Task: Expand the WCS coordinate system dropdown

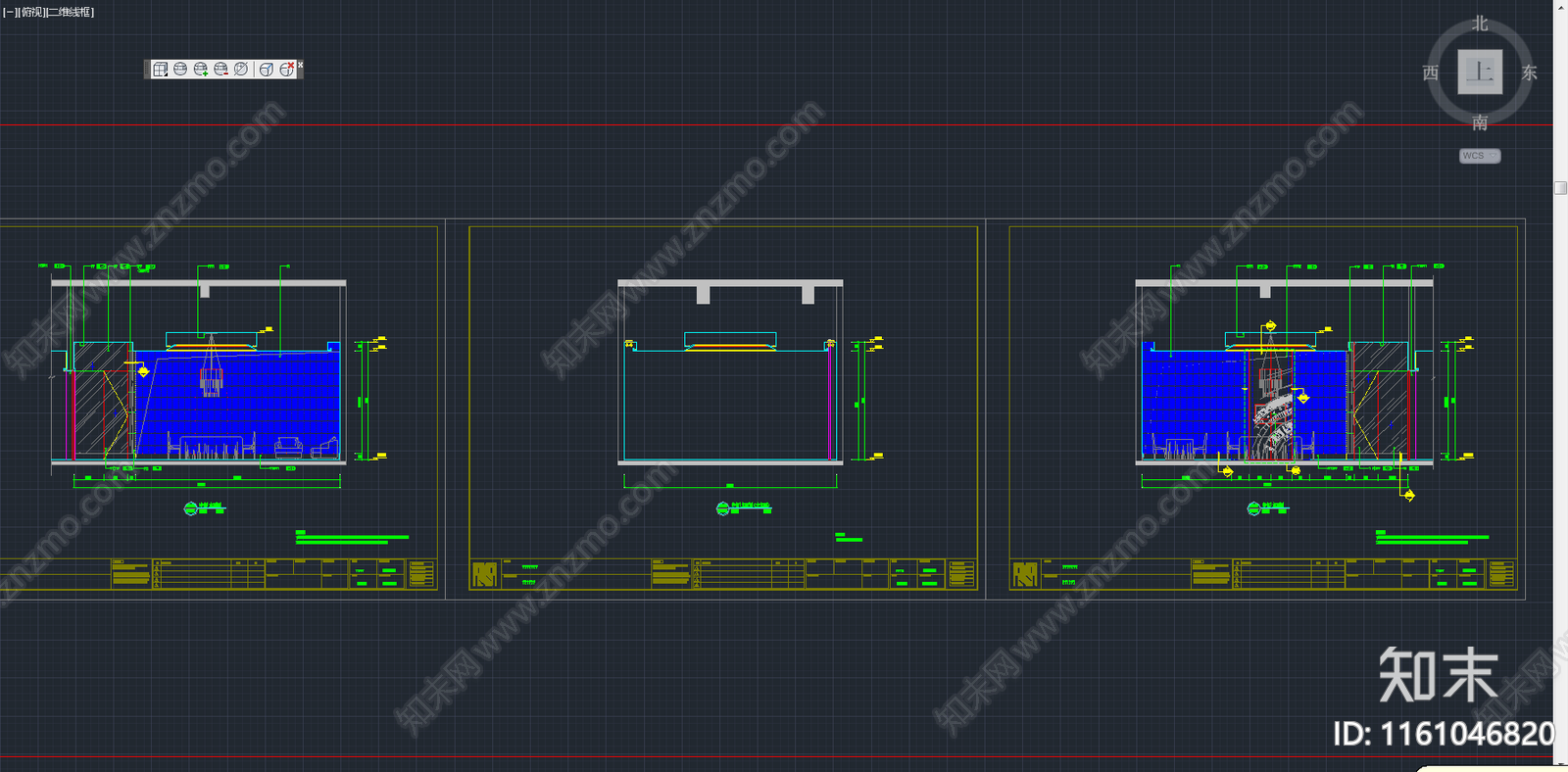Action: (x=1480, y=156)
